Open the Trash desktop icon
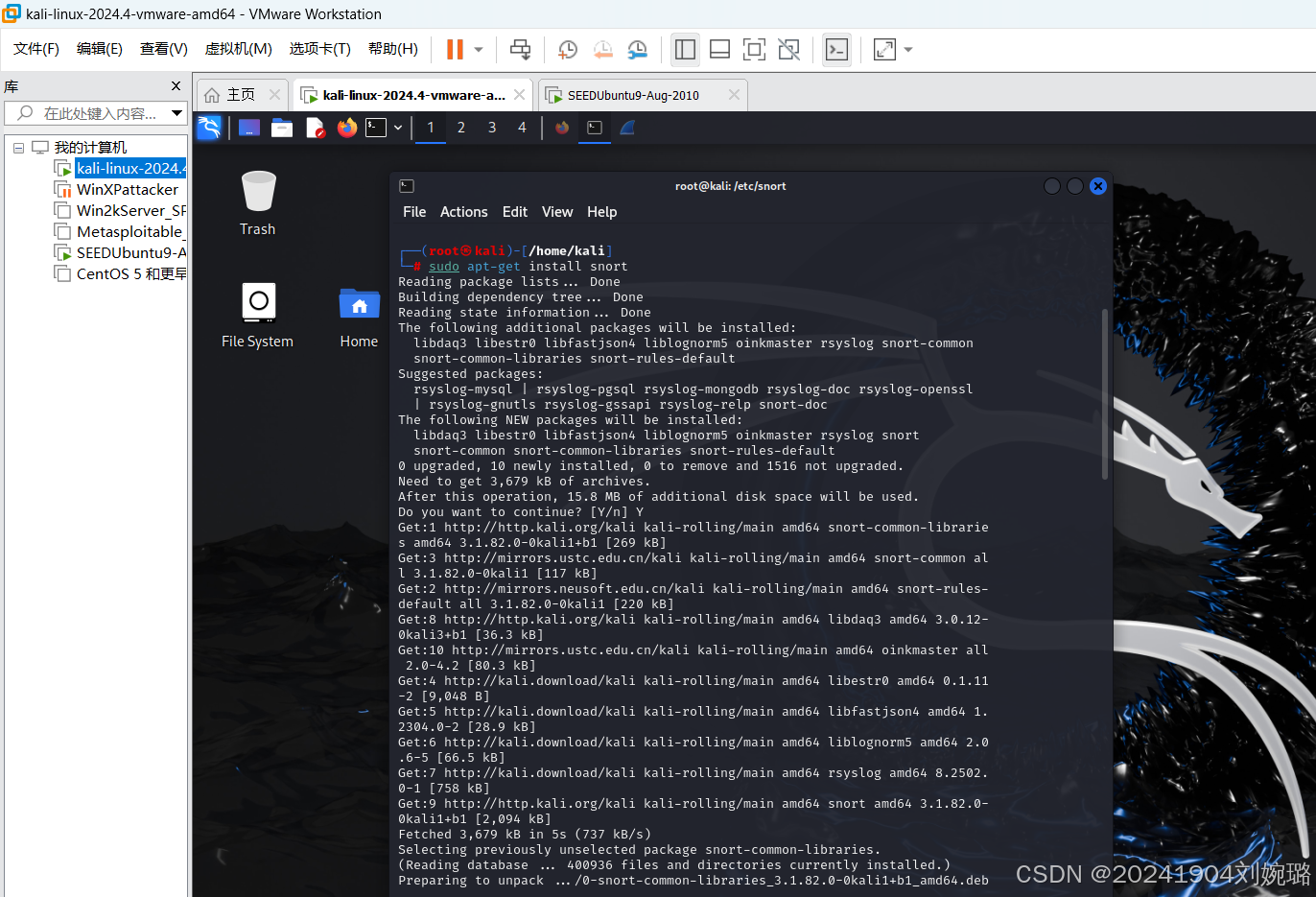1316x897 pixels. (x=257, y=202)
